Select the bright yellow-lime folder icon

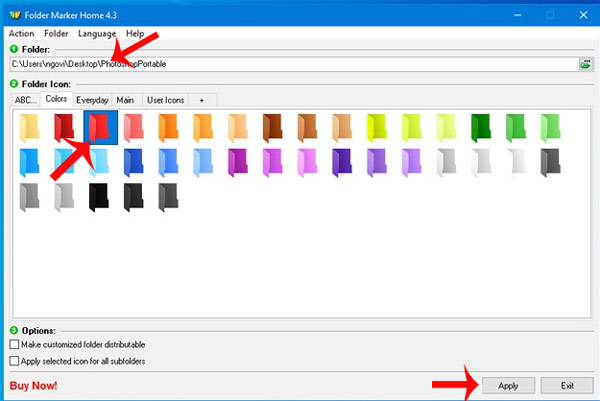click(377, 127)
